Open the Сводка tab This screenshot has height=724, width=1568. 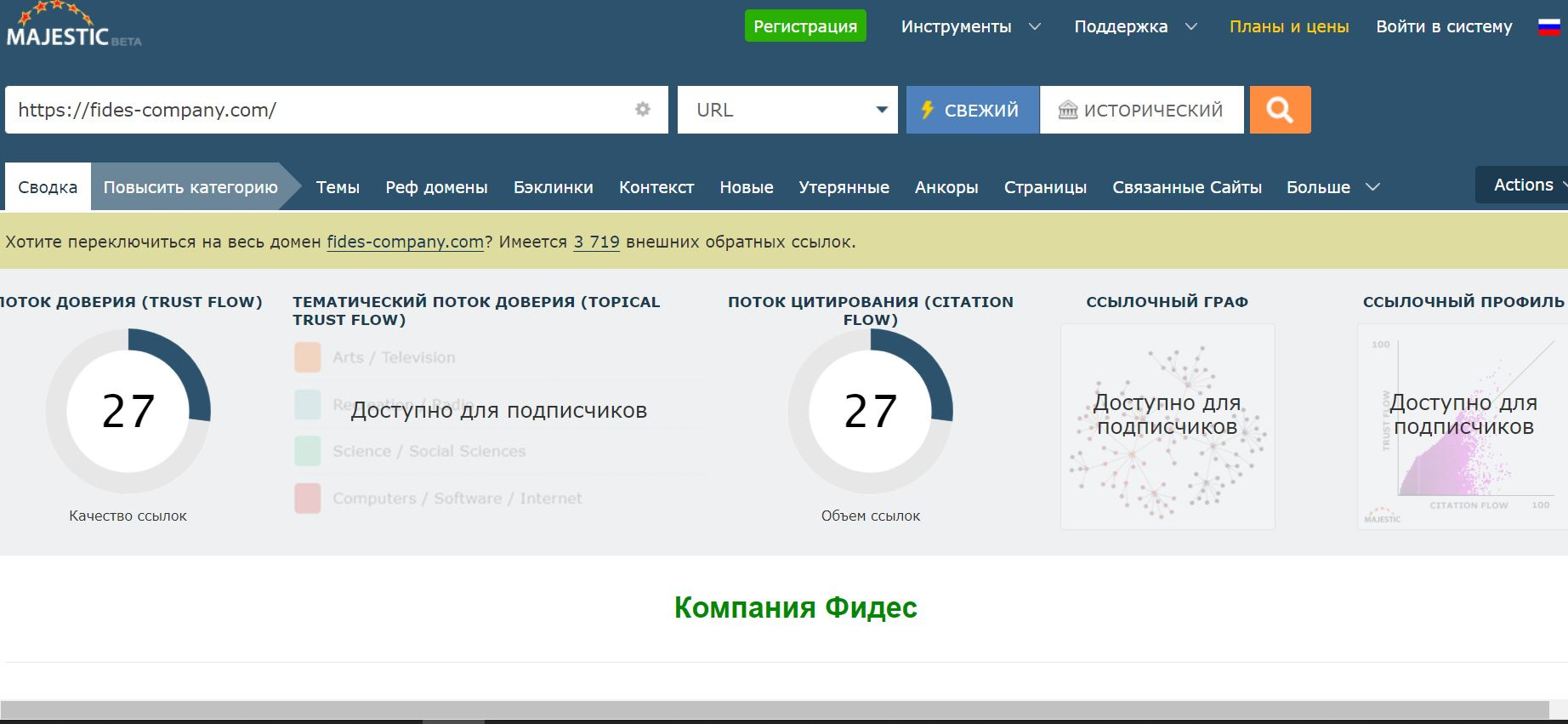[48, 187]
